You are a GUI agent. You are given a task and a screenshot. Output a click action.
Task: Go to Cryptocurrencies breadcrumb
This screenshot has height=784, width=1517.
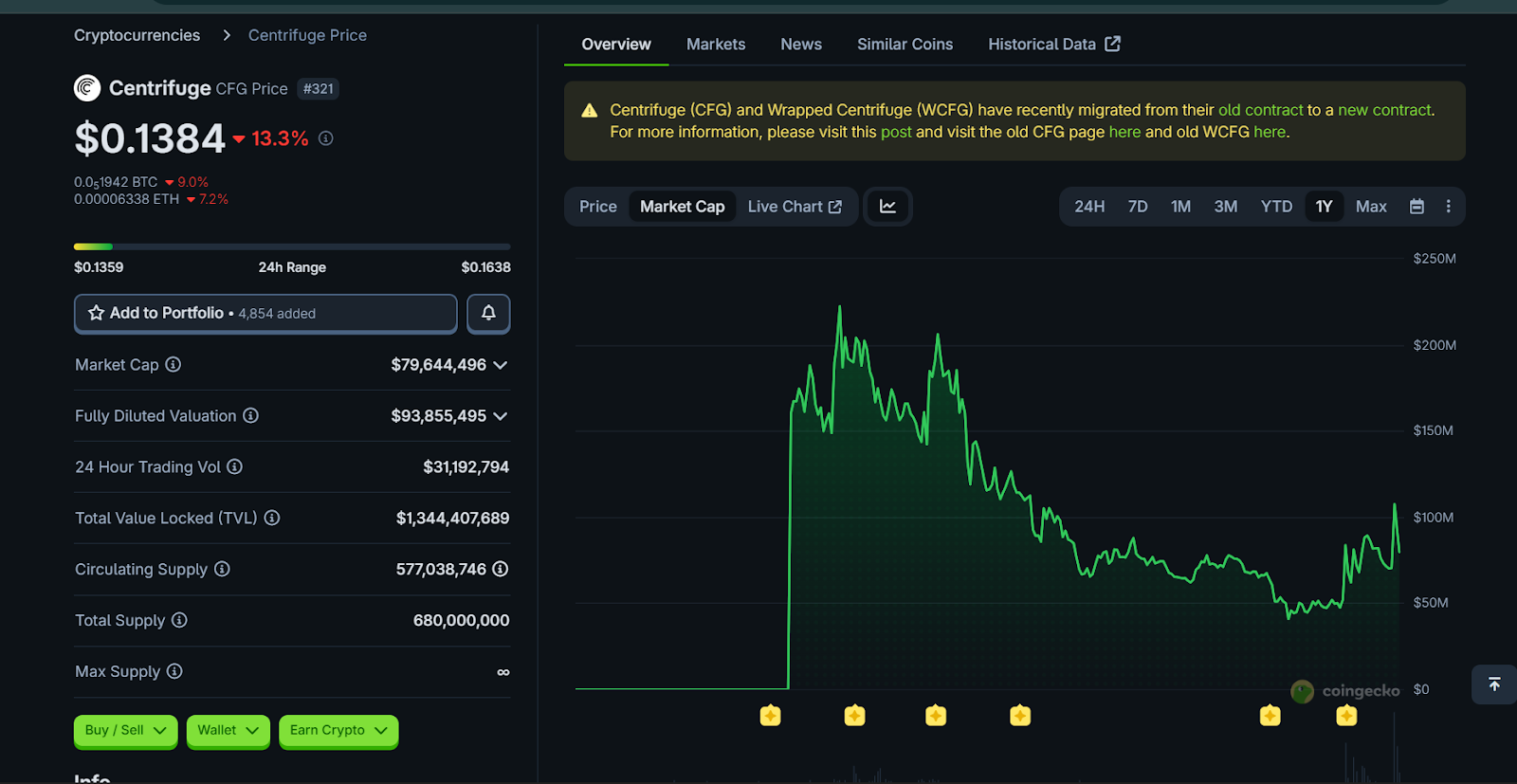click(x=137, y=35)
